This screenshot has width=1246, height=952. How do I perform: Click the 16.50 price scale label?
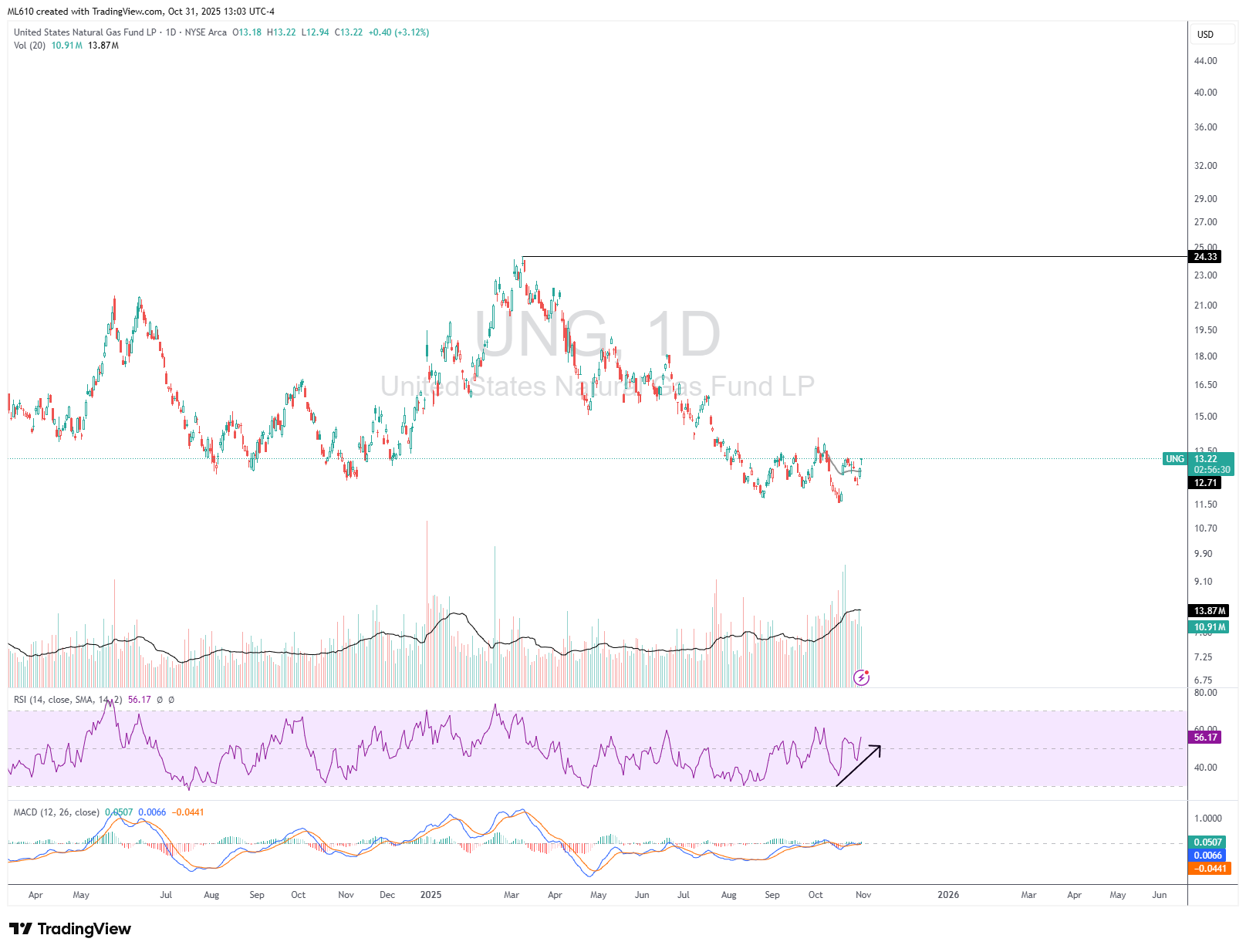point(1205,385)
